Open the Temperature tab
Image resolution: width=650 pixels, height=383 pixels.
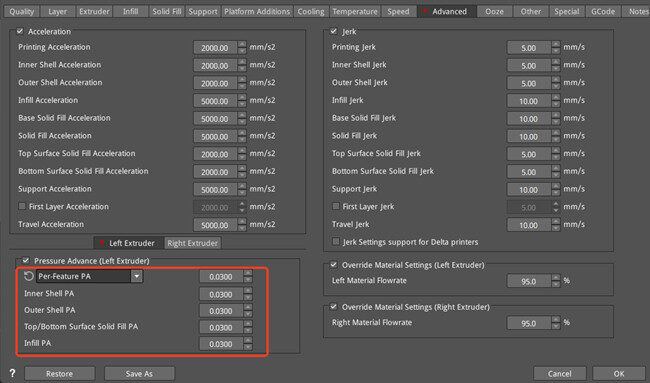pyautogui.click(x=355, y=12)
